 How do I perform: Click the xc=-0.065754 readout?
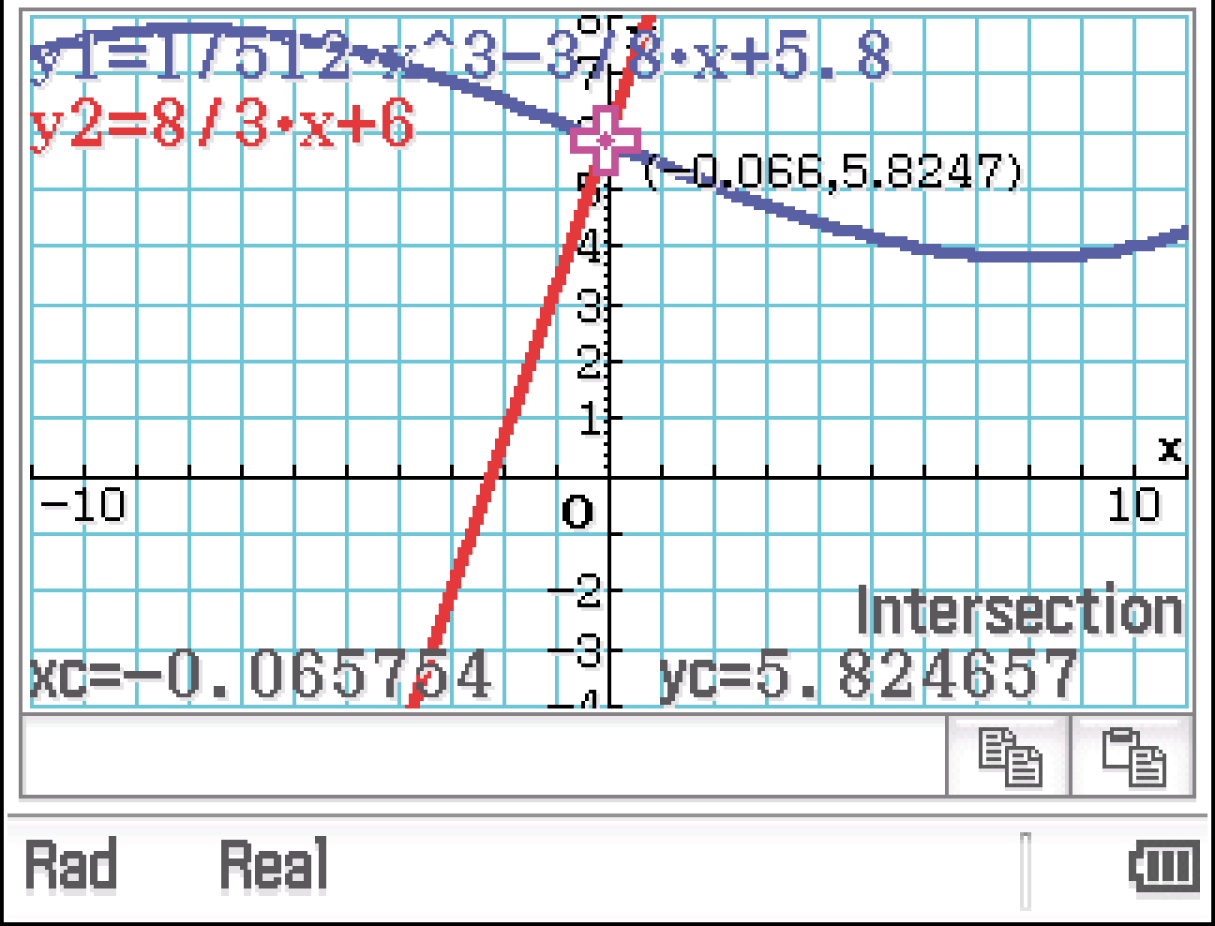[261, 675]
